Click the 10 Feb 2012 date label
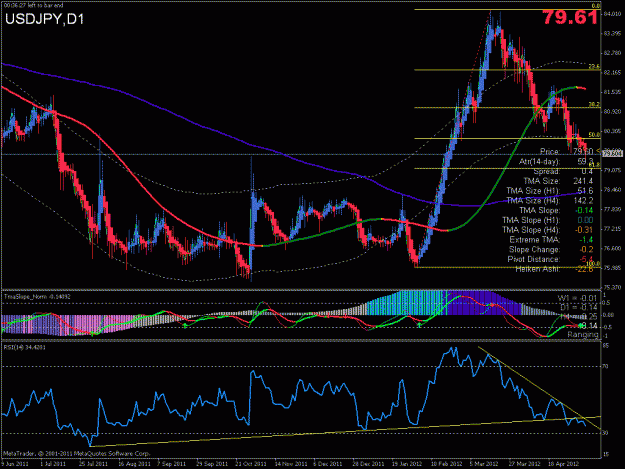The height and width of the screenshot is (469, 625). [x=446, y=464]
